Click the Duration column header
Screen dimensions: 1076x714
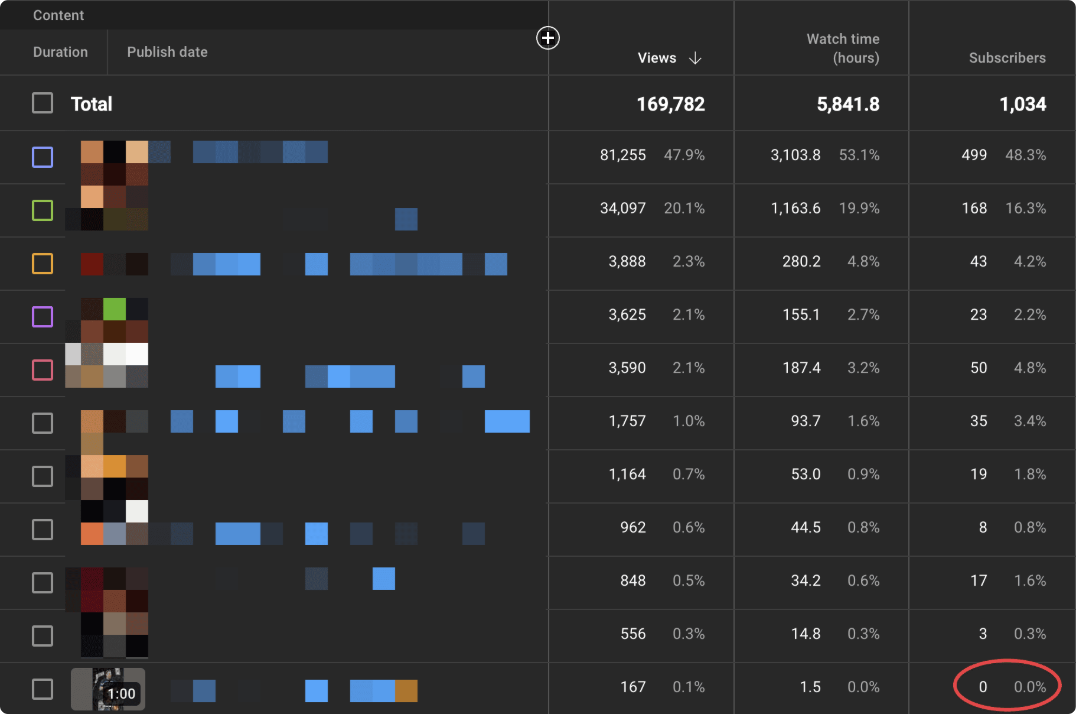[60, 52]
